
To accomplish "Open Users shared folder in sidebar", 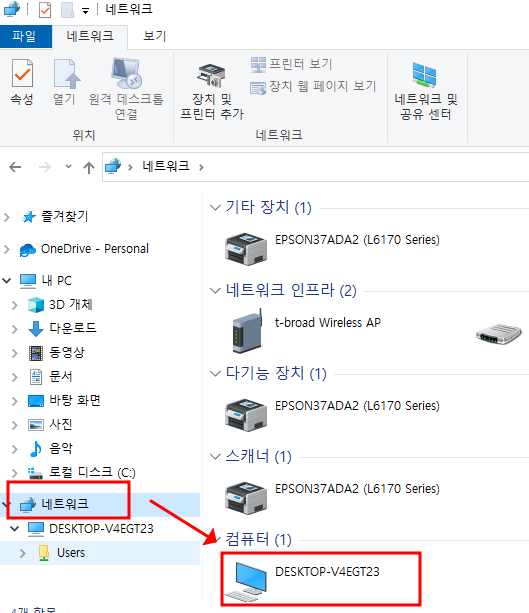I will 71,553.
